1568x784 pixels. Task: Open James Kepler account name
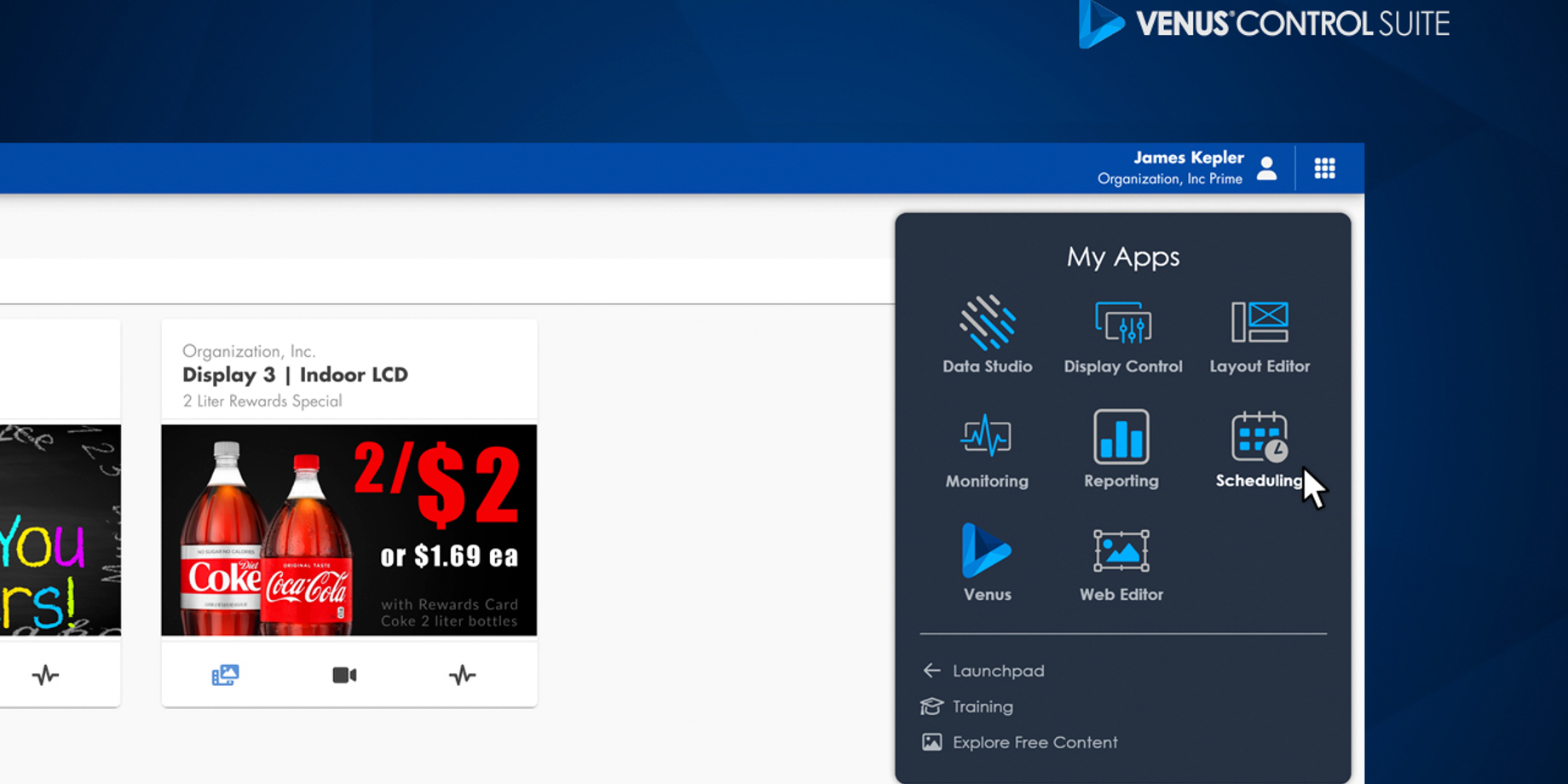pos(1188,158)
